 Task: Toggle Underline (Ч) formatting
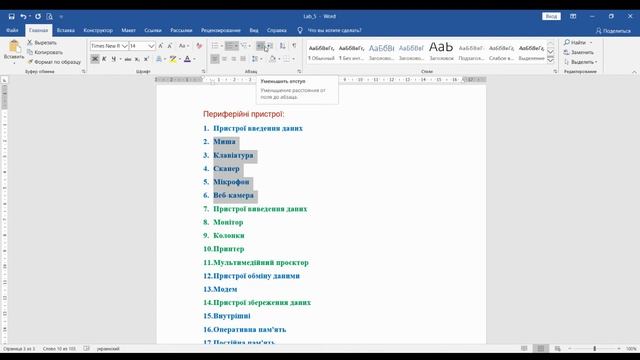click(114, 59)
